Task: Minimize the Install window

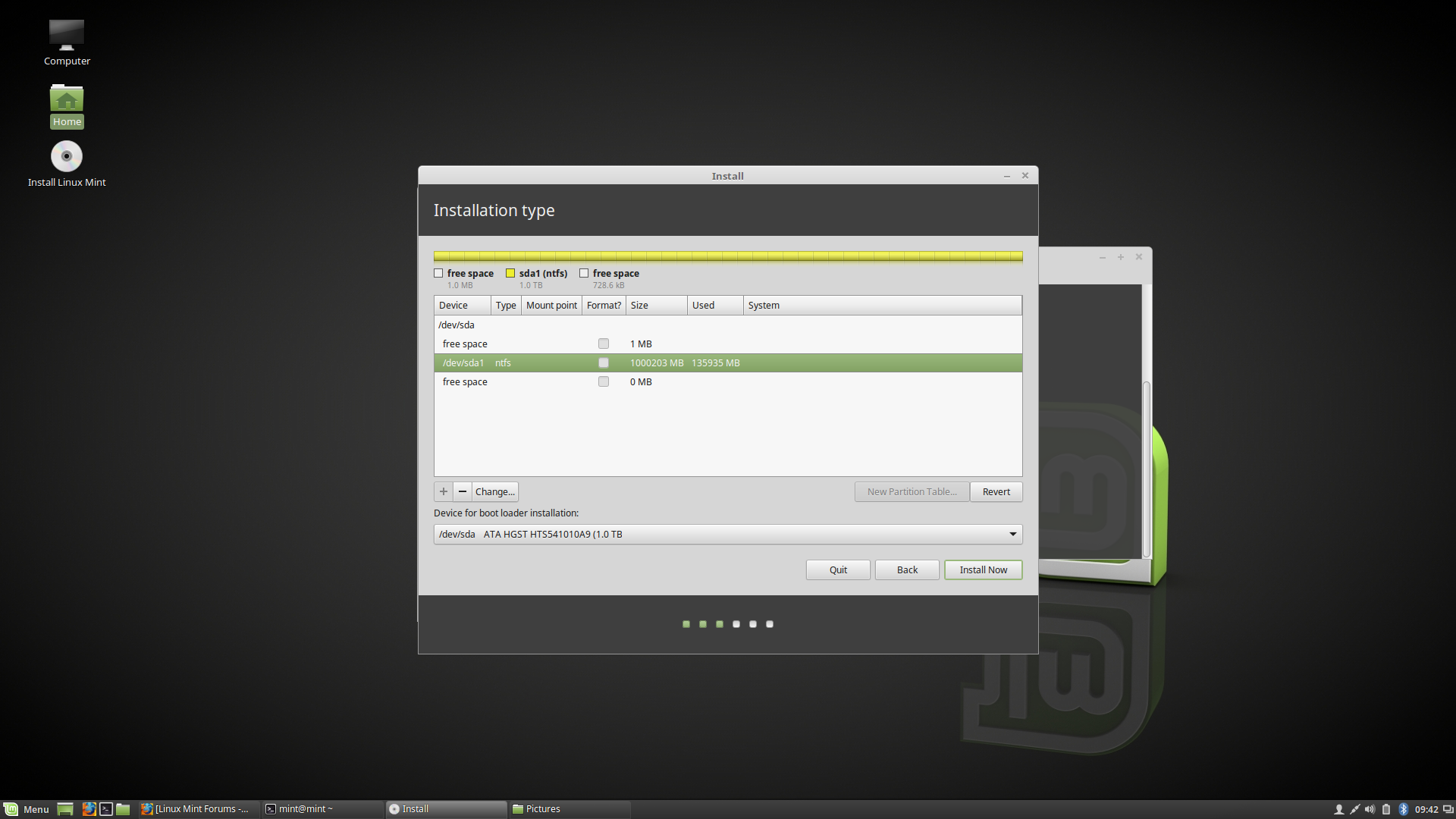Action: pos(1007,176)
